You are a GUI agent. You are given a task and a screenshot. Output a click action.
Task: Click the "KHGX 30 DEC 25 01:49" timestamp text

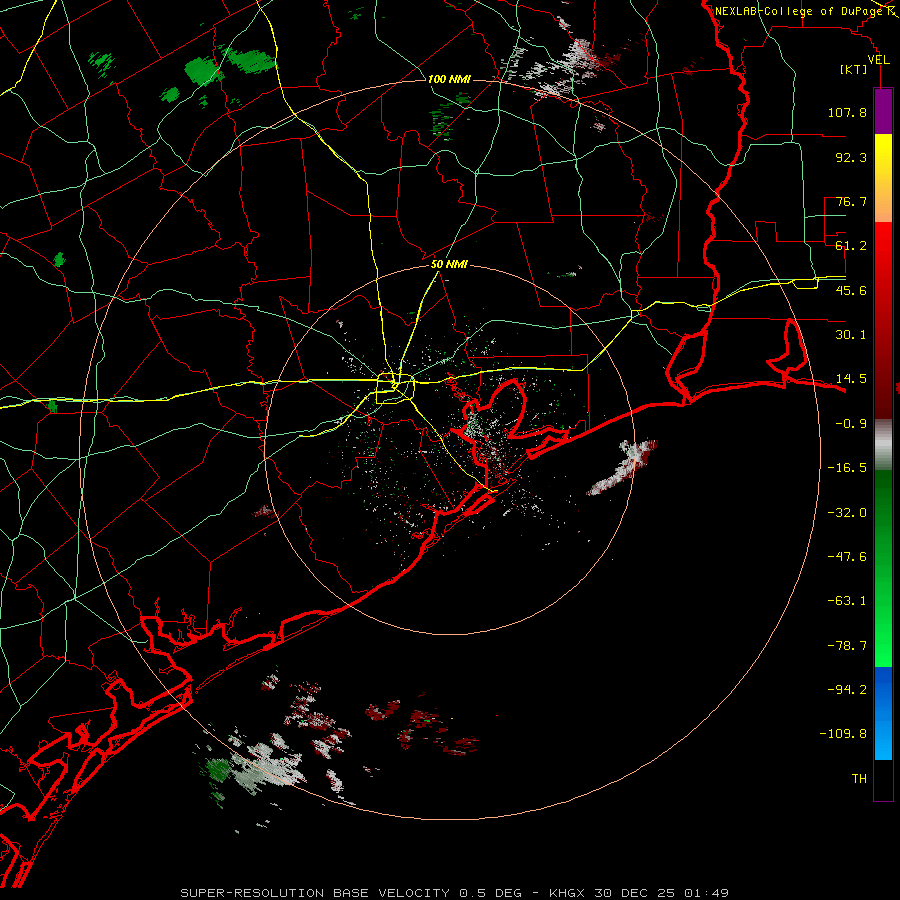click(639, 893)
